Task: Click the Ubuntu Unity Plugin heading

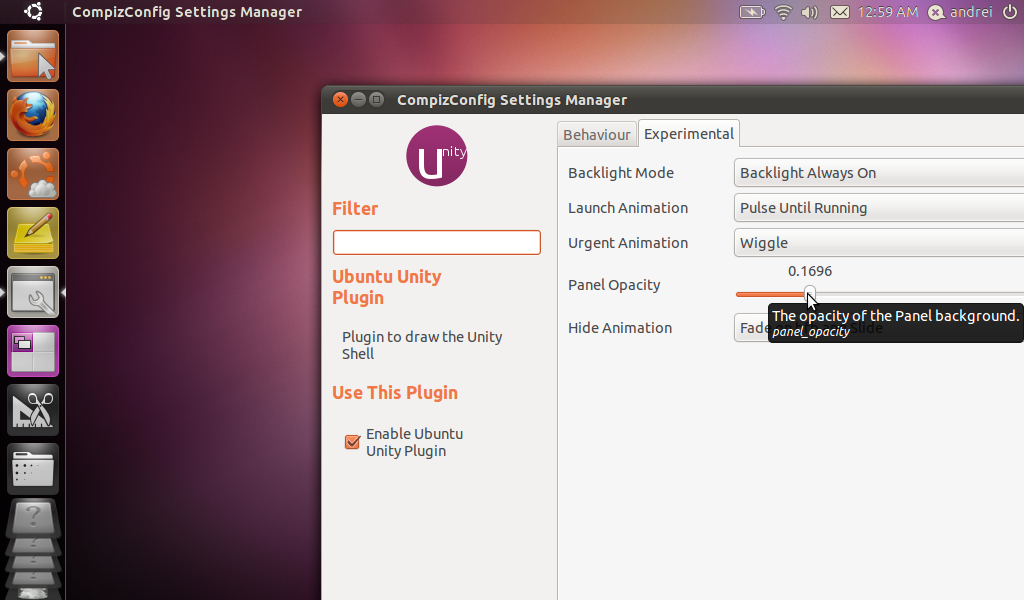Action: [x=387, y=287]
